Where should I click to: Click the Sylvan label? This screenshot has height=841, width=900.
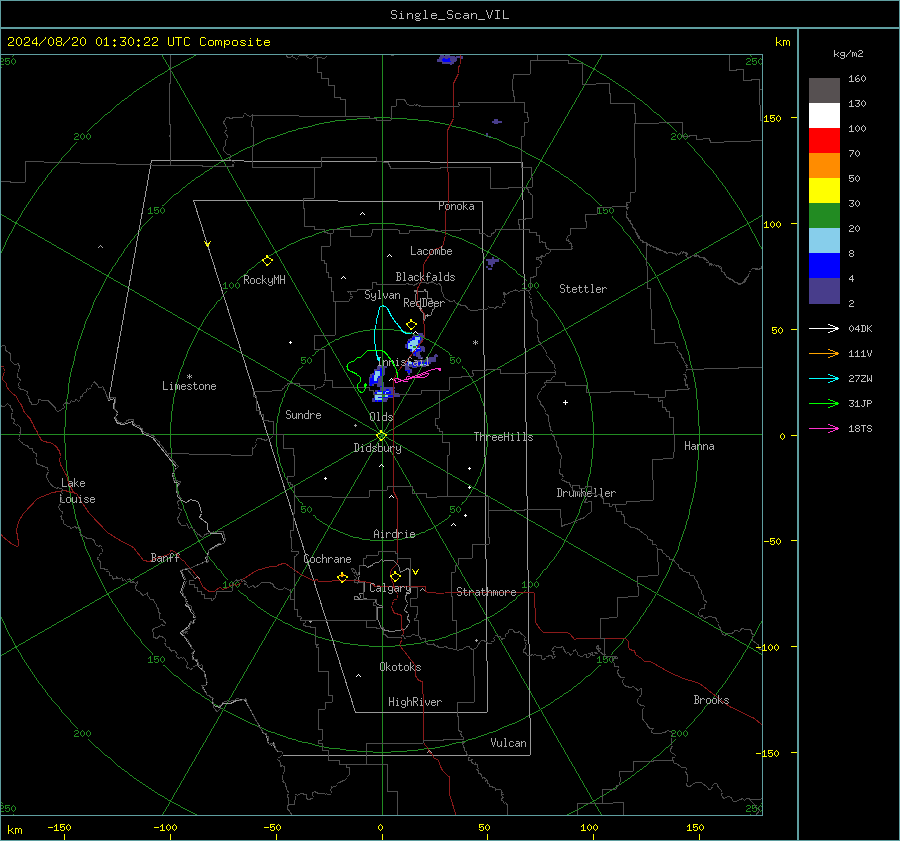(x=382, y=295)
